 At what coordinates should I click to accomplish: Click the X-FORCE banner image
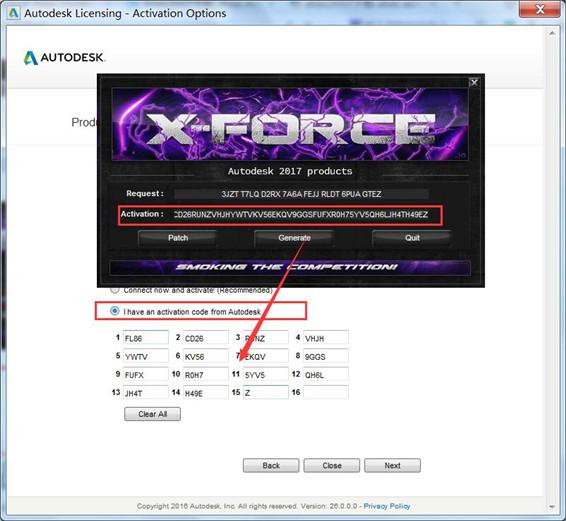pos(290,124)
